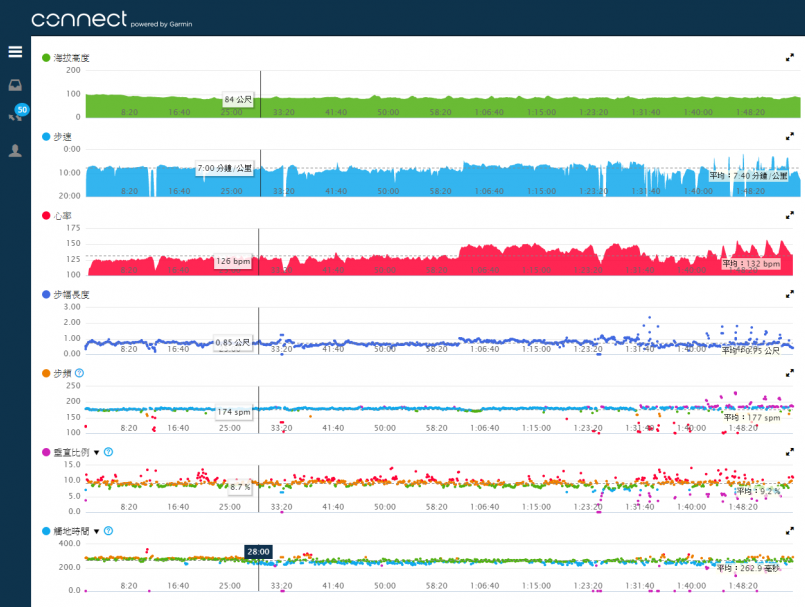Click the 28:00 time marker label
805x607 pixels.
click(259, 551)
